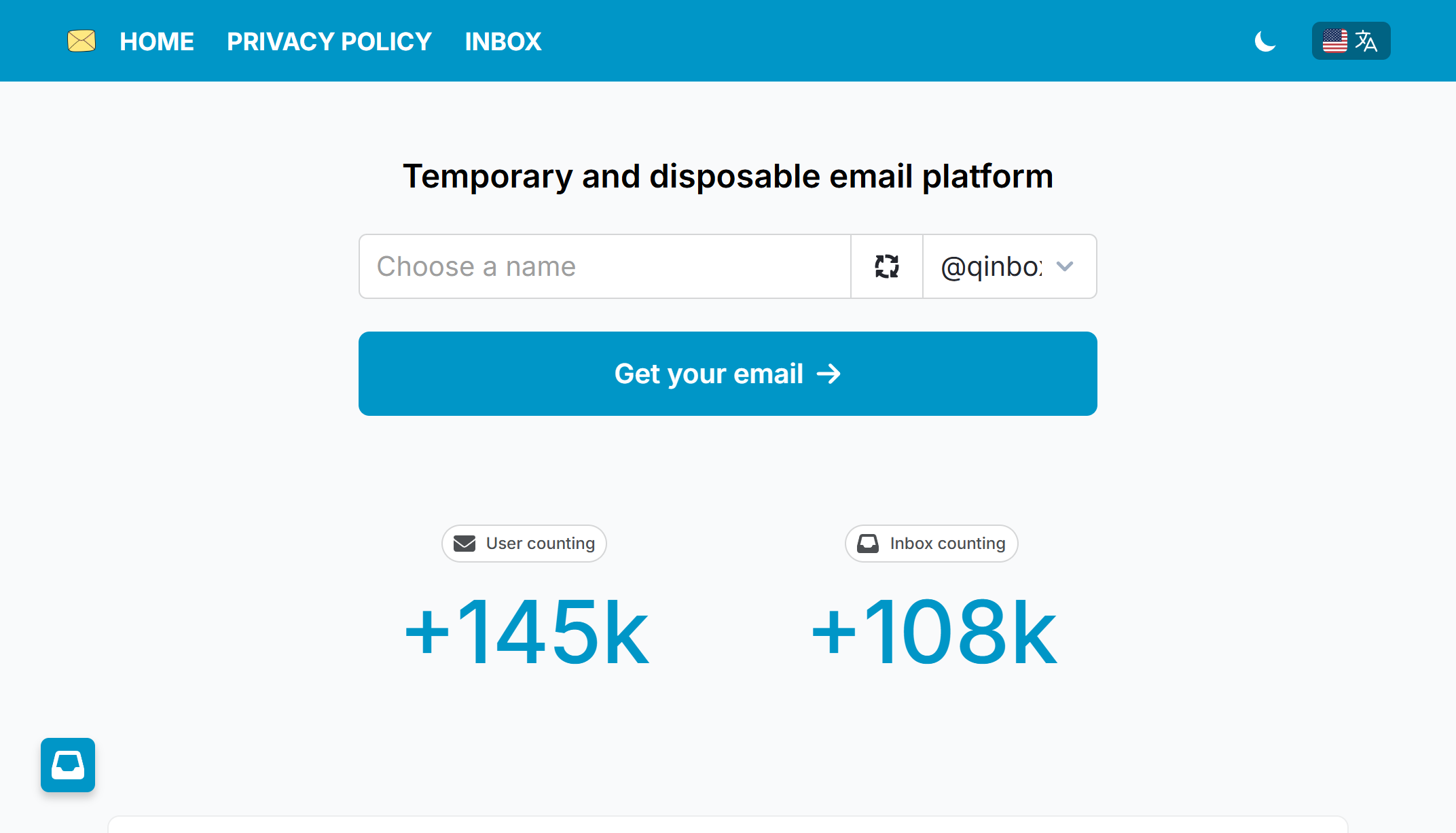The height and width of the screenshot is (833, 1456).
Task: Open the INBOX navigation link
Action: (503, 41)
